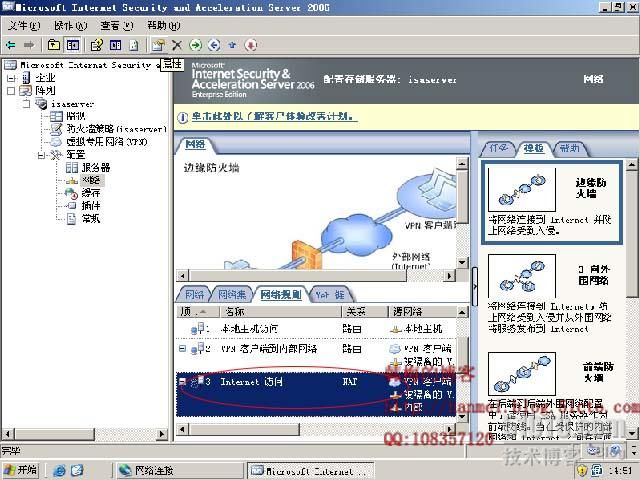Open the 操作 menu
The width and height of the screenshot is (640, 480).
pyautogui.click(x=71, y=26)
